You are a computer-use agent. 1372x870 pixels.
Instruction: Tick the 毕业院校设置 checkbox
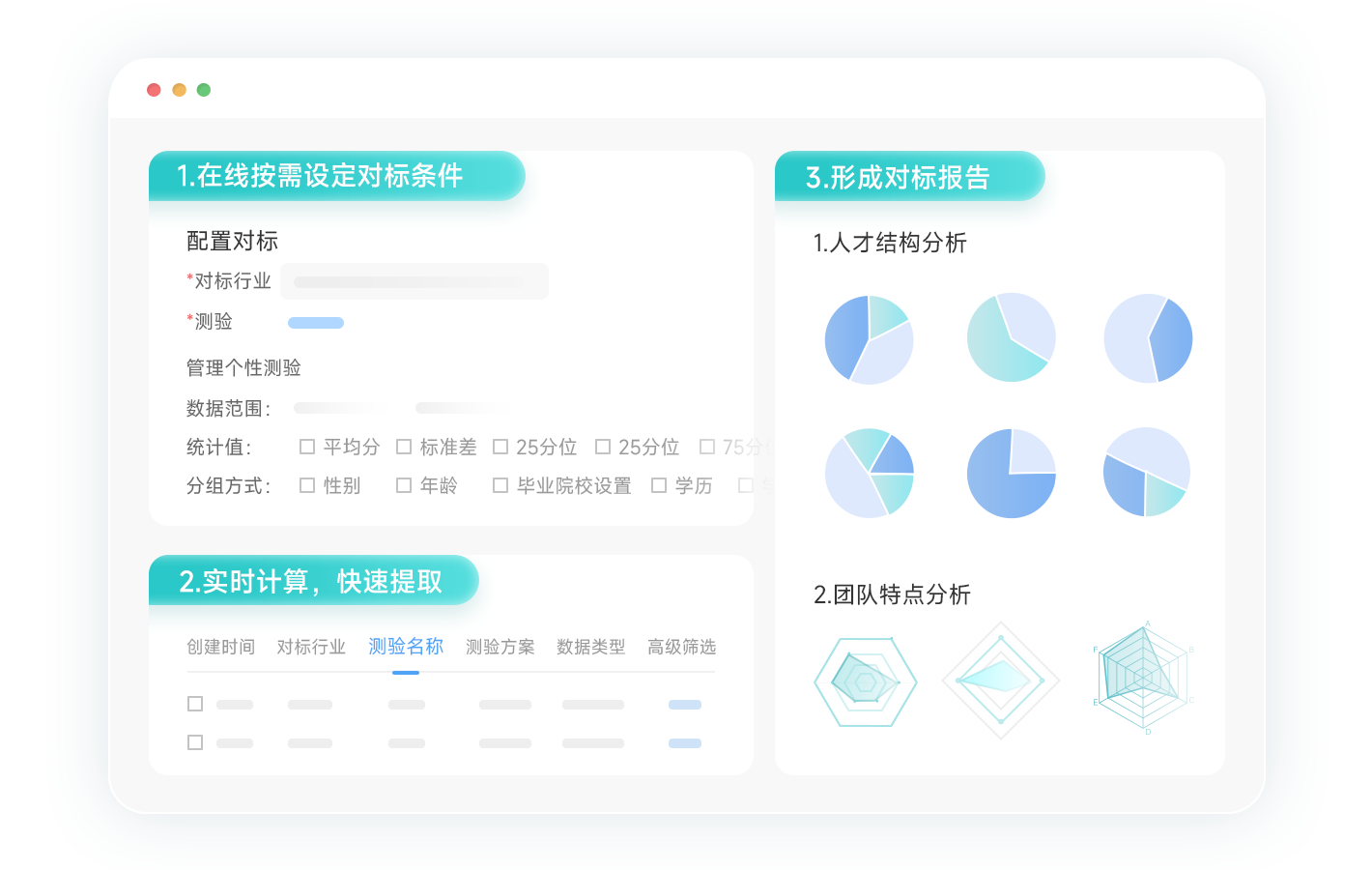(x=500, y=485)
